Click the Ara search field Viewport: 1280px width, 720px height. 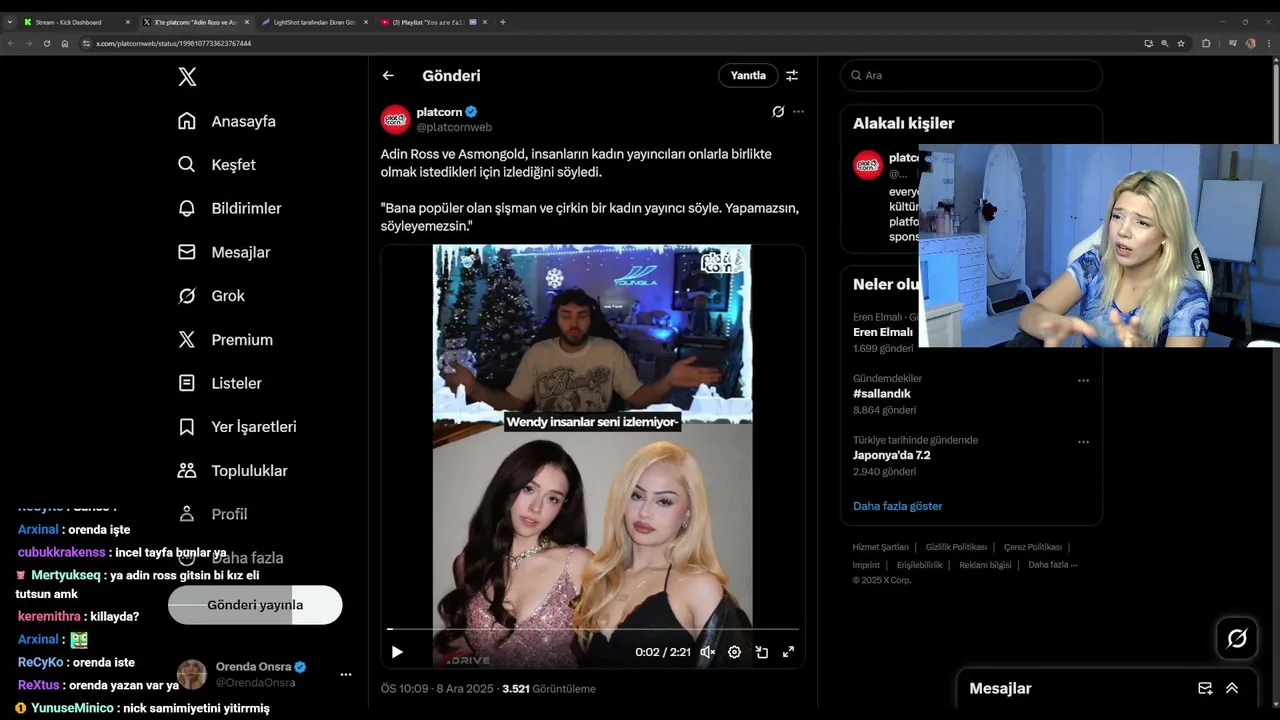(971, 75)
